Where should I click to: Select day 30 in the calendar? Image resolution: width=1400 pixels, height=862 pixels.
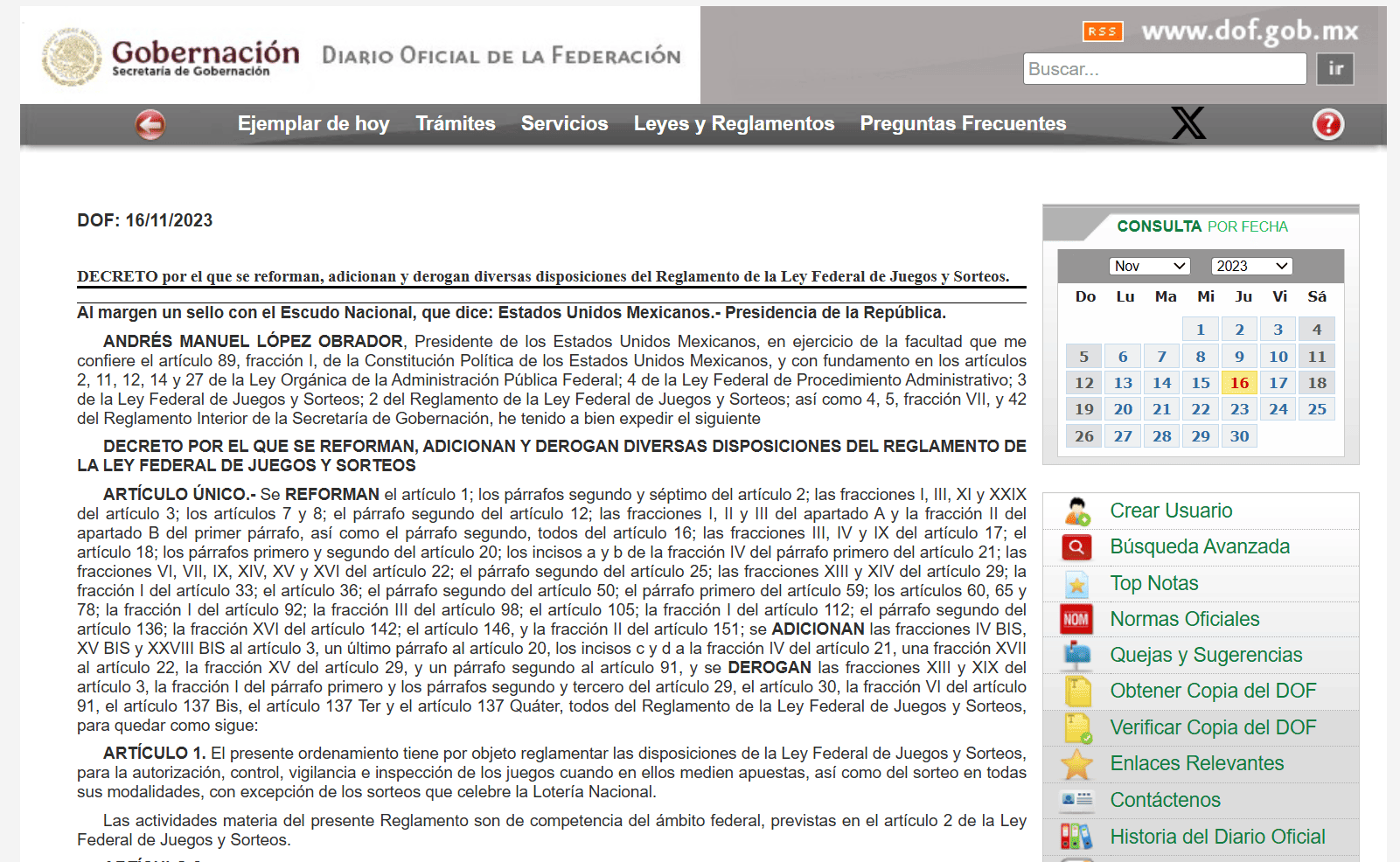click(x=1239, y=436)
